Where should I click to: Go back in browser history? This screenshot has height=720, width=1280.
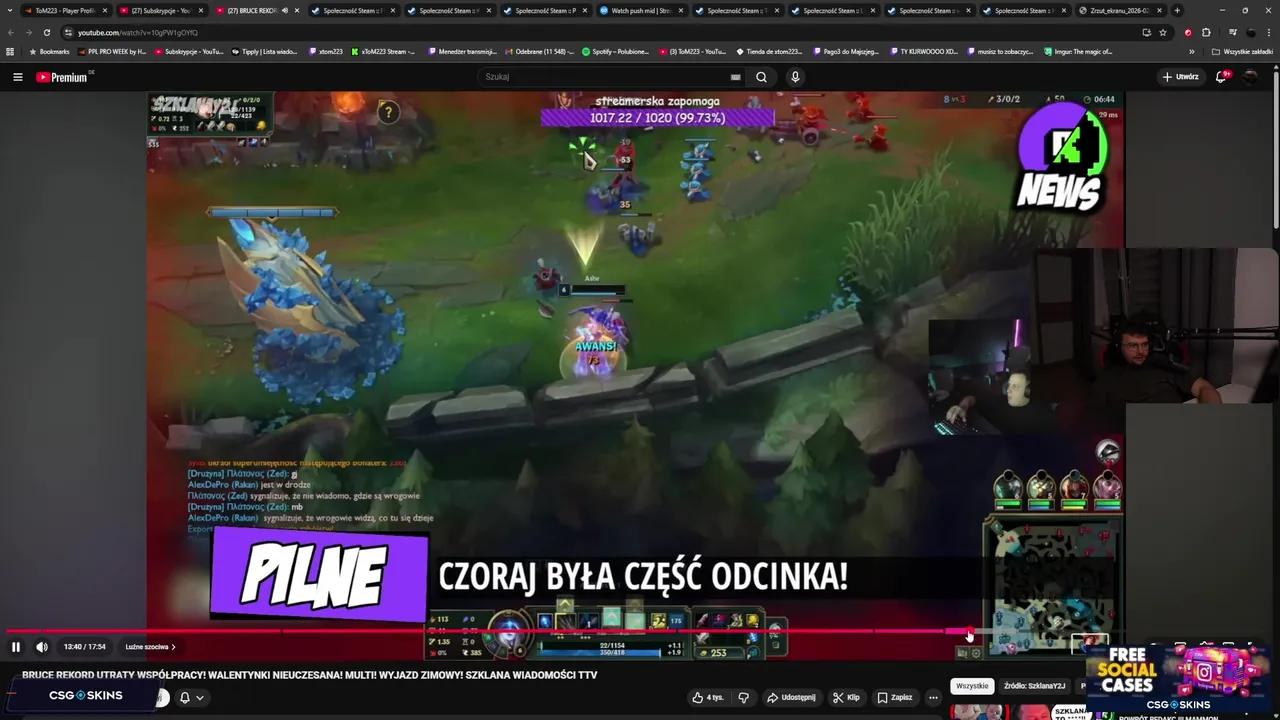click(10, 32)
